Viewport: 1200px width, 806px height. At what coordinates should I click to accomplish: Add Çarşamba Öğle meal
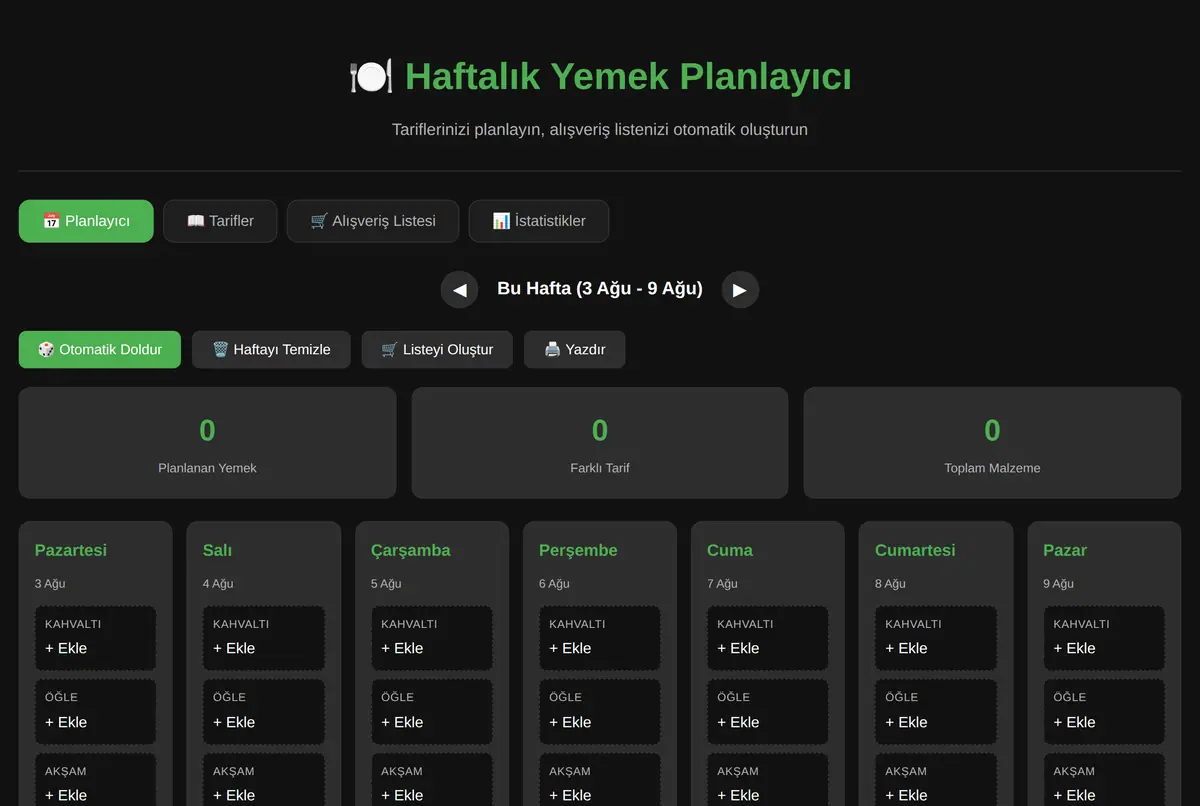point(431,712)
